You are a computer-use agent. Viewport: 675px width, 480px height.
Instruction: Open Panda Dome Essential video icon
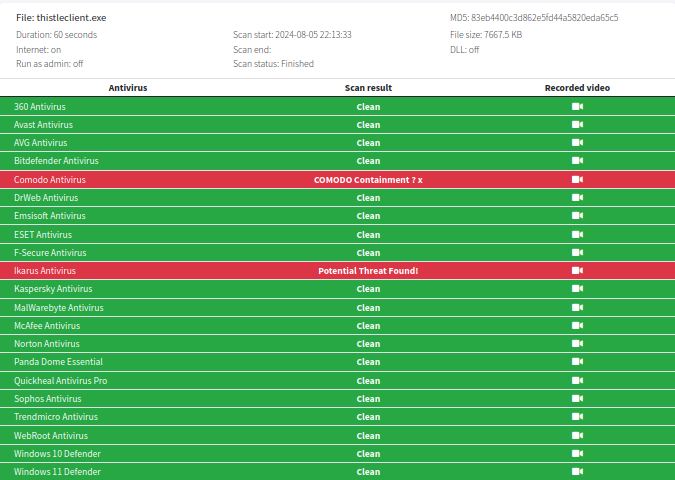tap(577, 362)
